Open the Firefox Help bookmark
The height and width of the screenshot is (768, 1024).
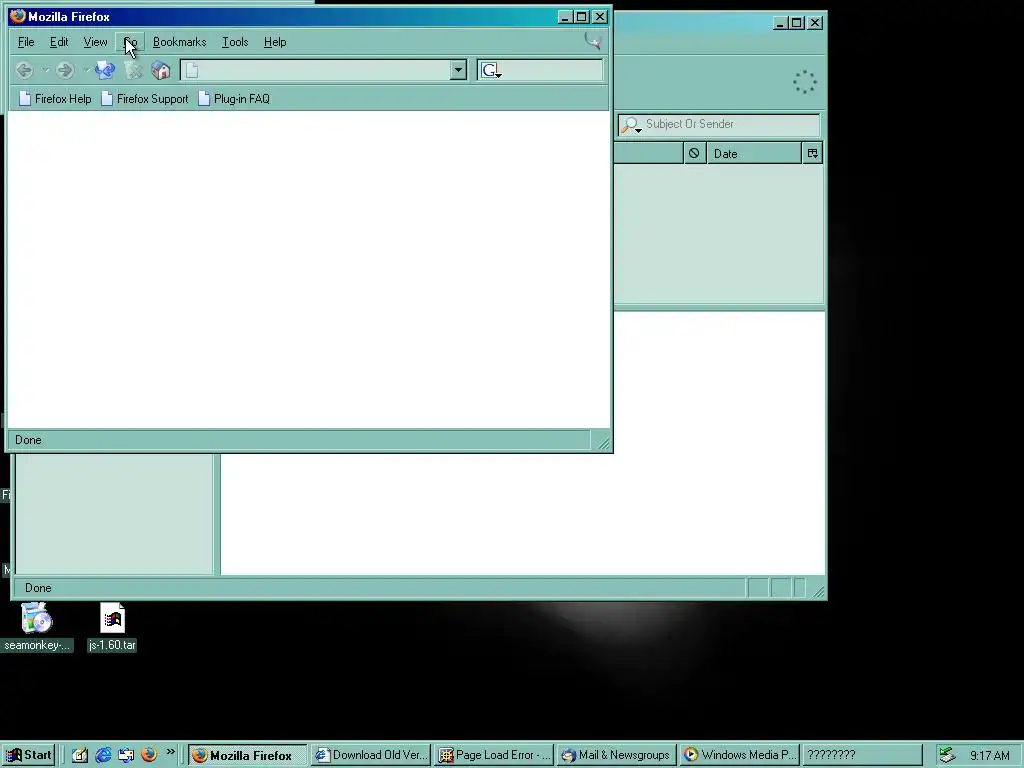coord(56,99)
